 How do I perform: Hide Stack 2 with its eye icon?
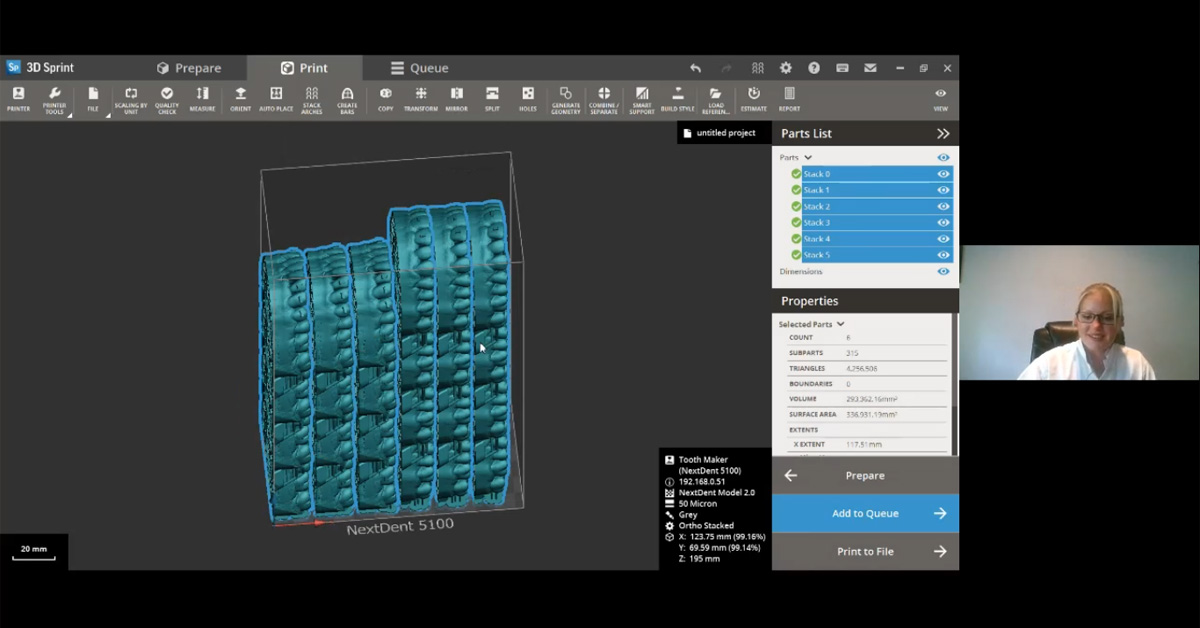[x=943, y=206]
